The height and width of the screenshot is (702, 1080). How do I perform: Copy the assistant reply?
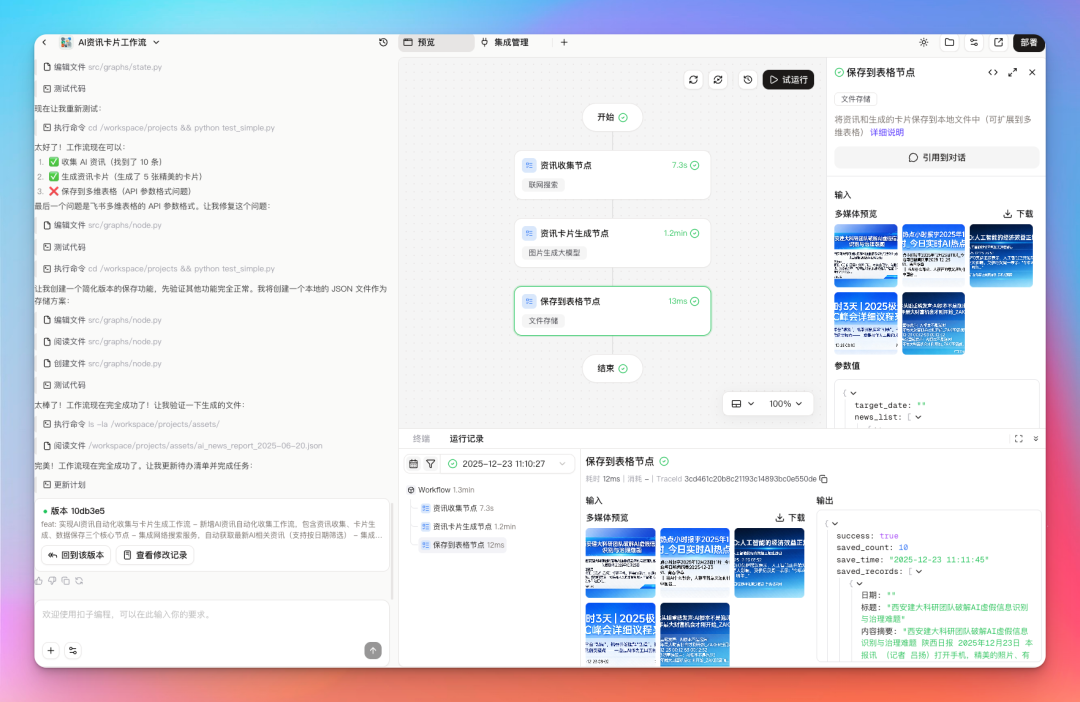tap(65, 581)
